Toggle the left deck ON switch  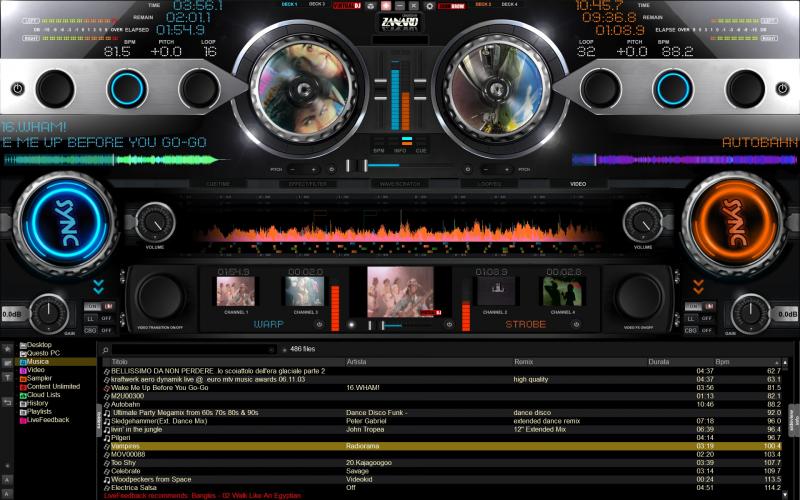pyautogui.click(x=98, y=306)
